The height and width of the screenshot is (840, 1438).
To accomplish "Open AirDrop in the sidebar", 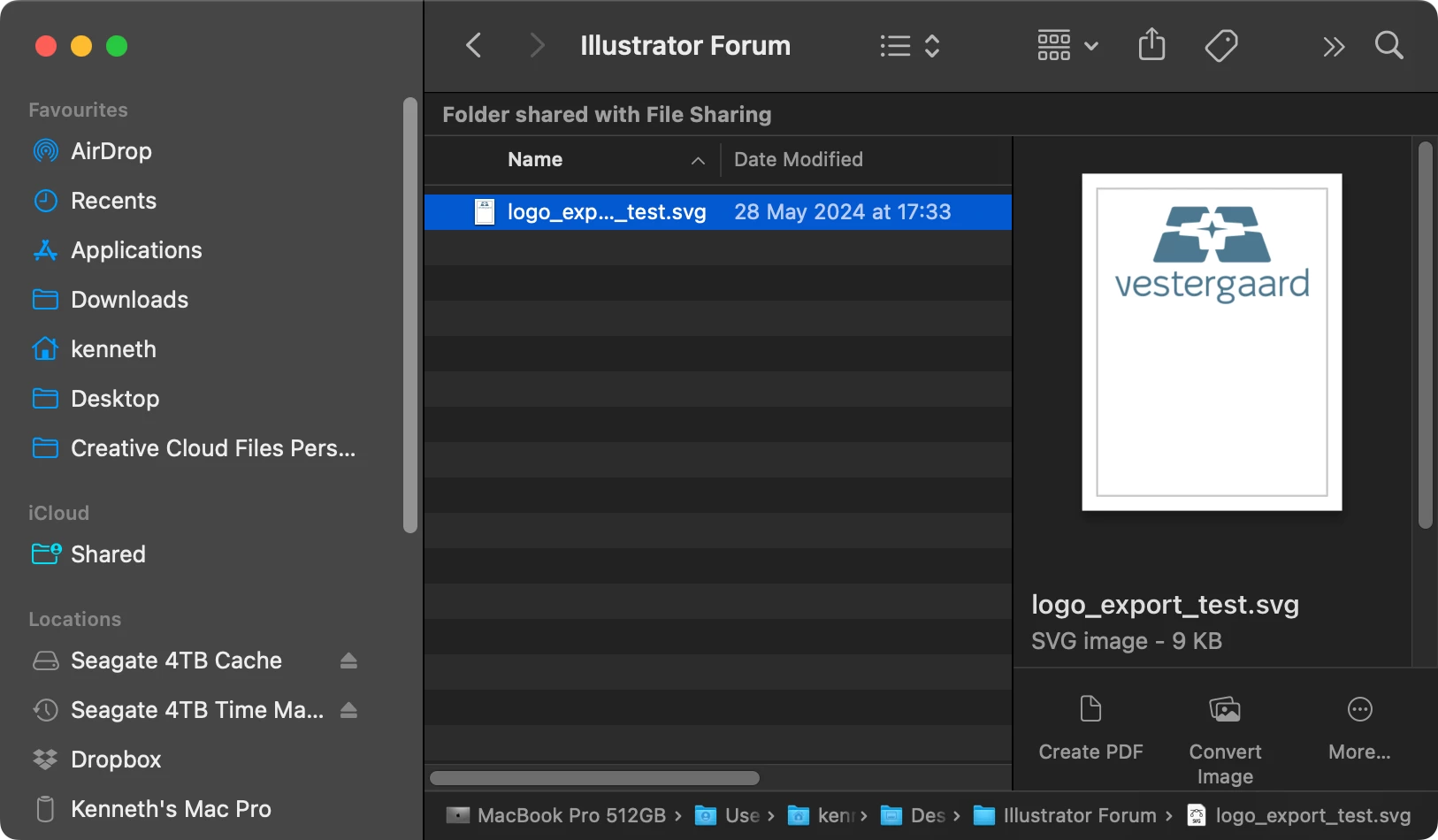I will (93, 151).
